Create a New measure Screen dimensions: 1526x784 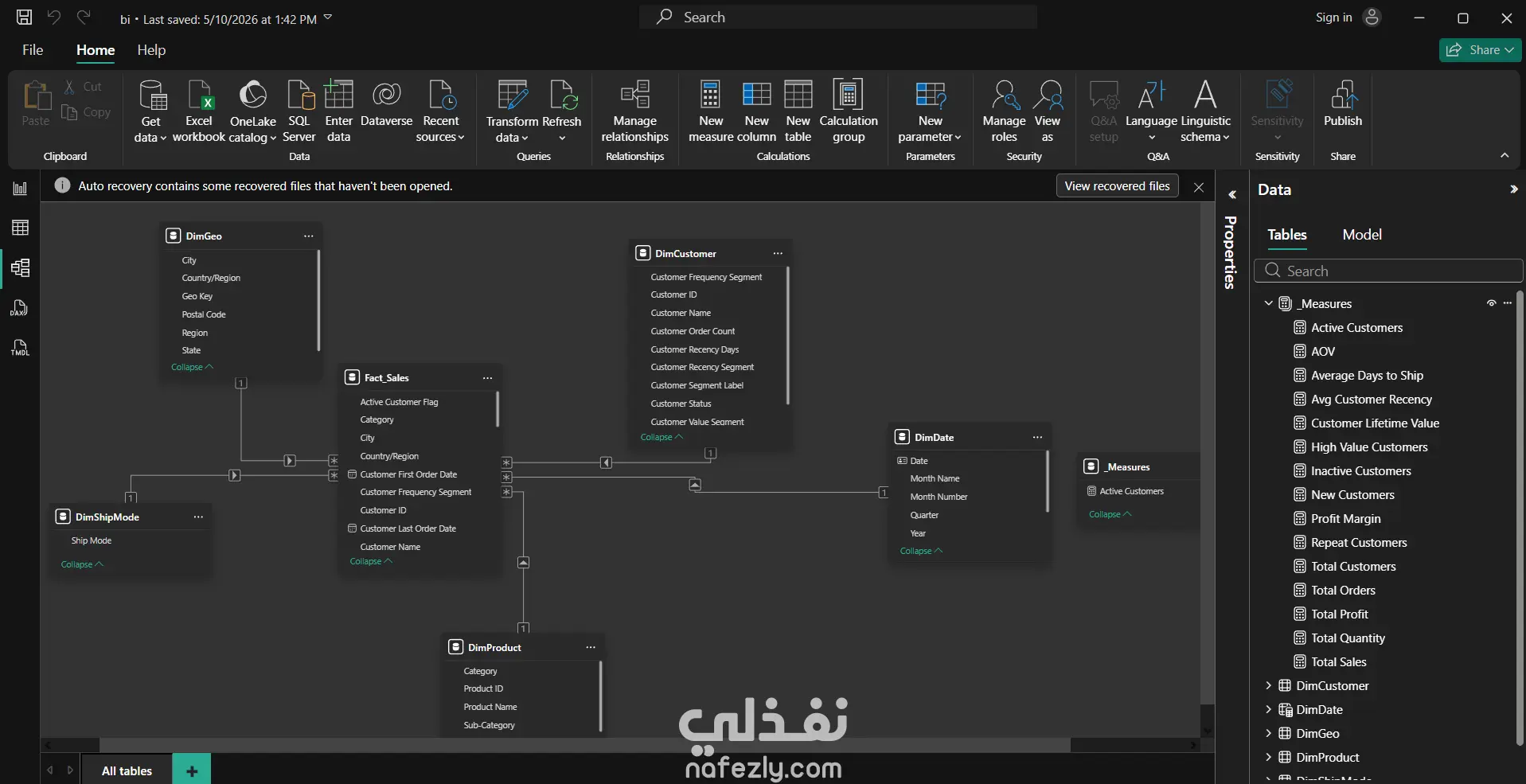711,111
